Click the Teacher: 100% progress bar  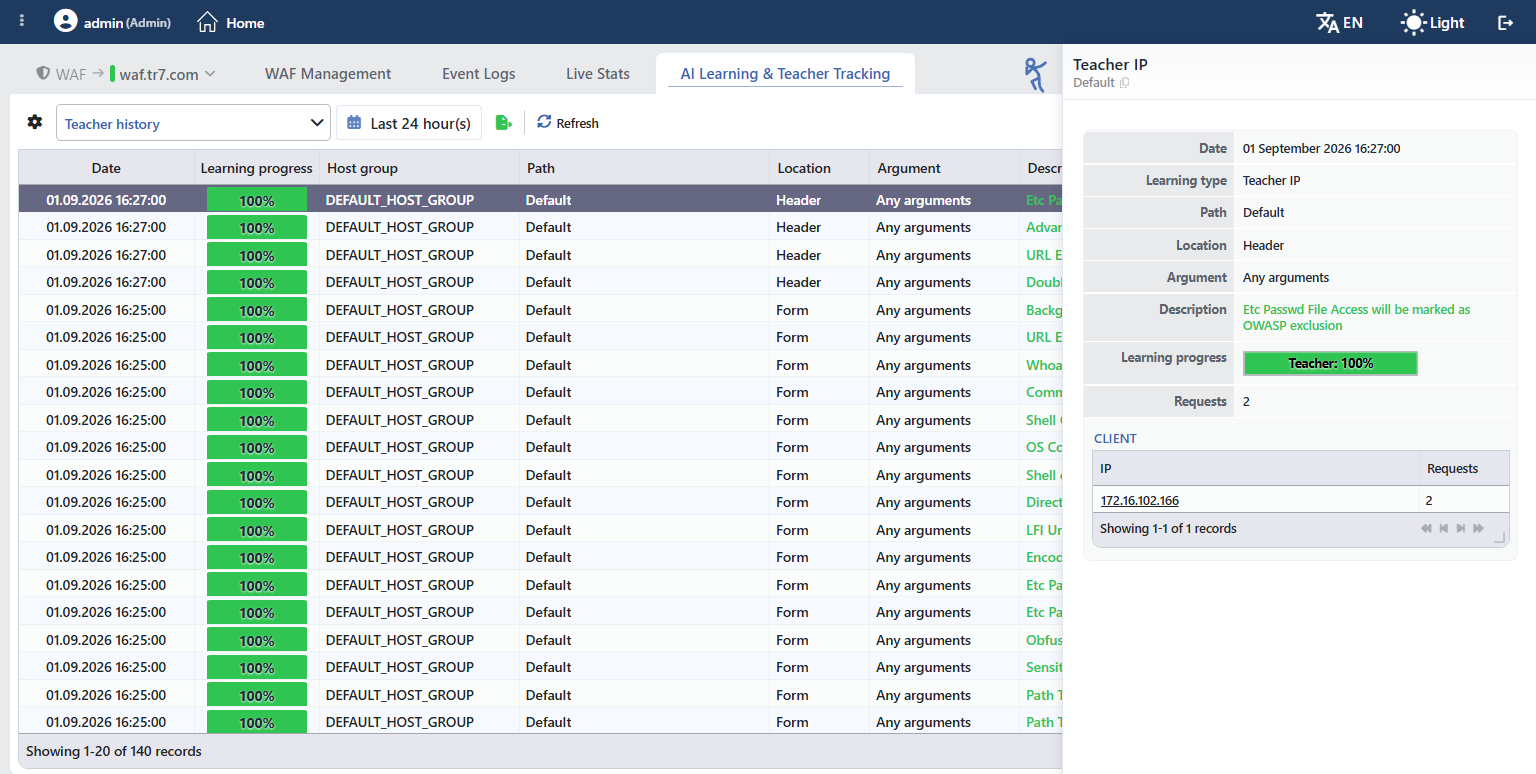(1330, 363)
